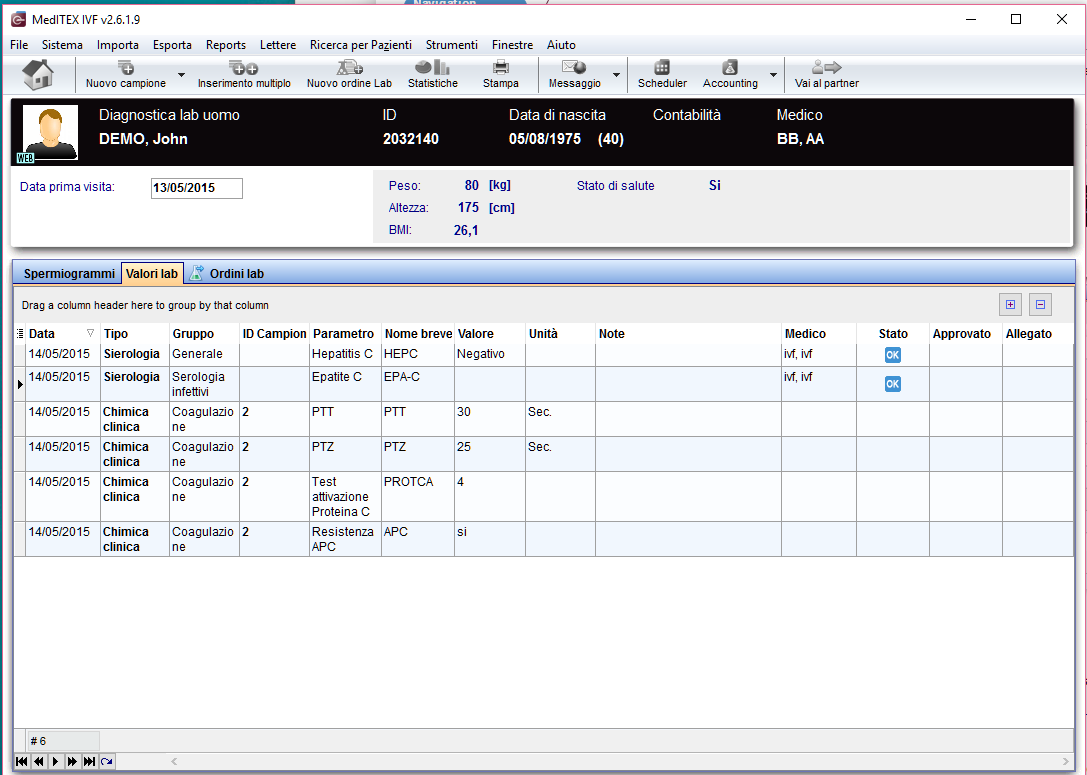Screen dimensions: 1087x775
Task: Select the PTT parameter row cell
Action: click(x=345, y=419)
